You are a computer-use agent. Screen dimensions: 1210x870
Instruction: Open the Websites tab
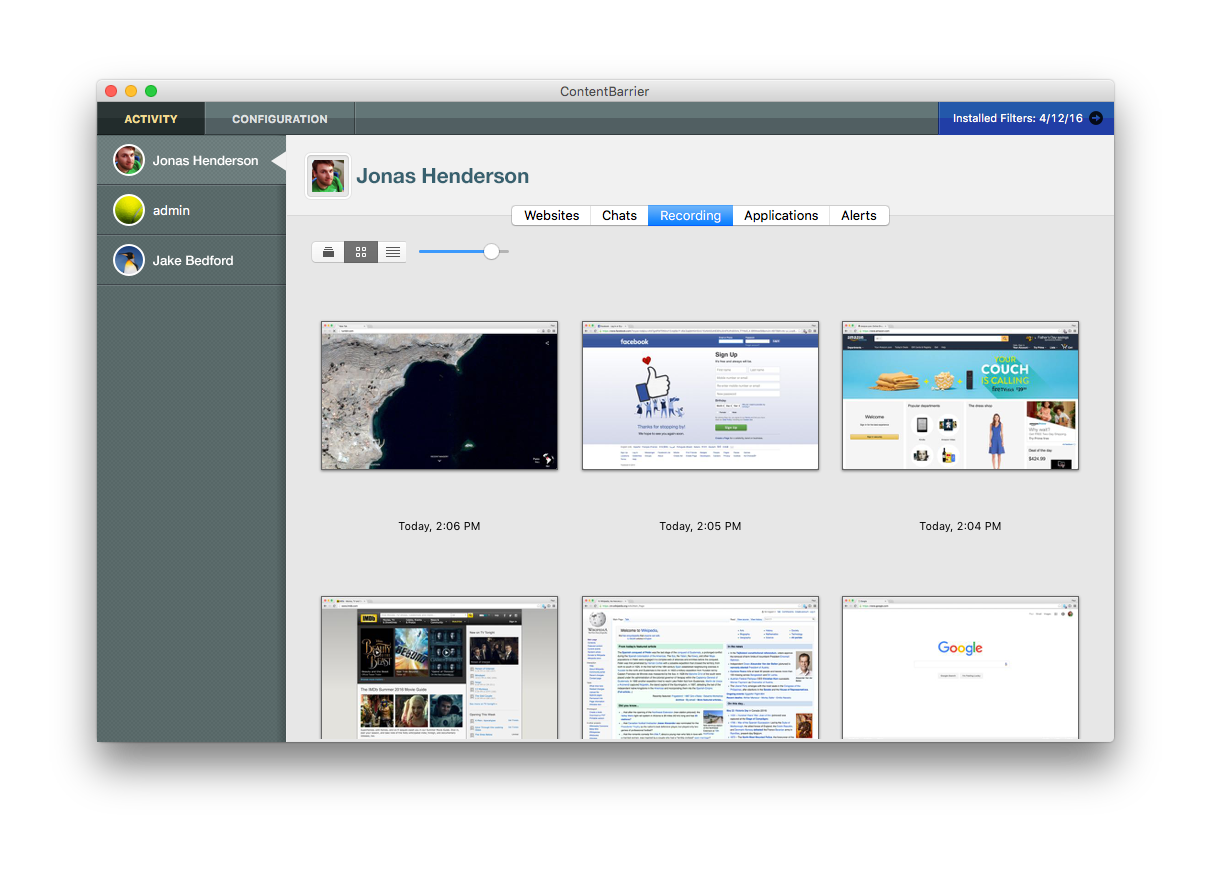(x=551, y=215)
